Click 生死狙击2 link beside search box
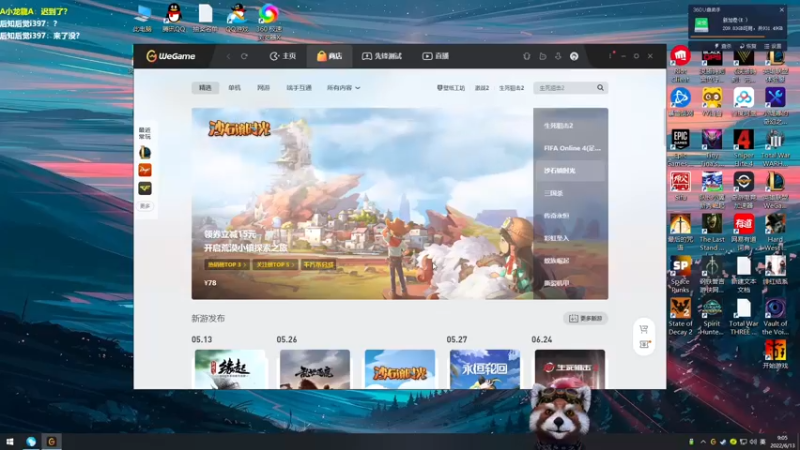800x450 pixels. (x=511, y=88)
